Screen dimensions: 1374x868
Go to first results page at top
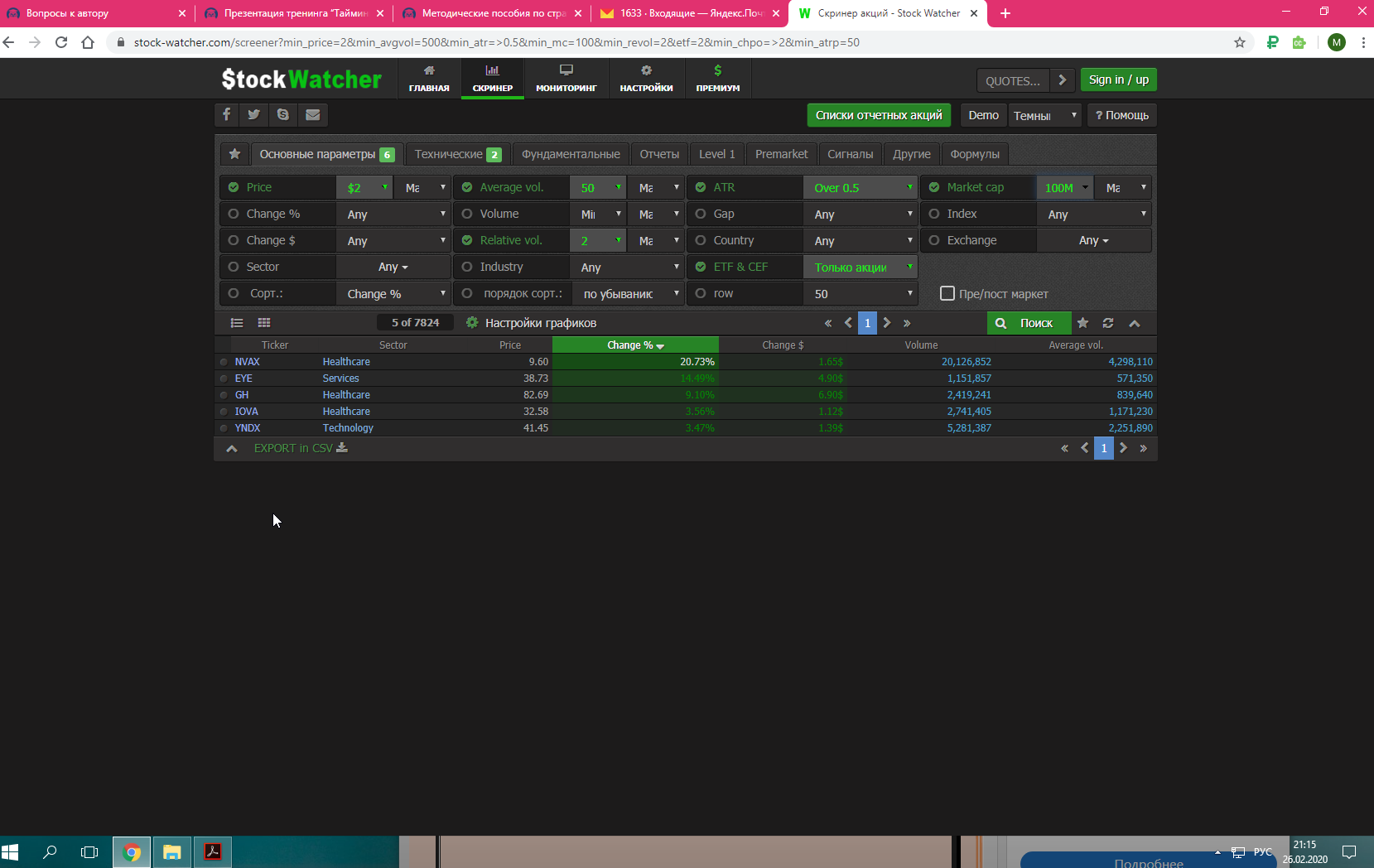pos(828,323)
